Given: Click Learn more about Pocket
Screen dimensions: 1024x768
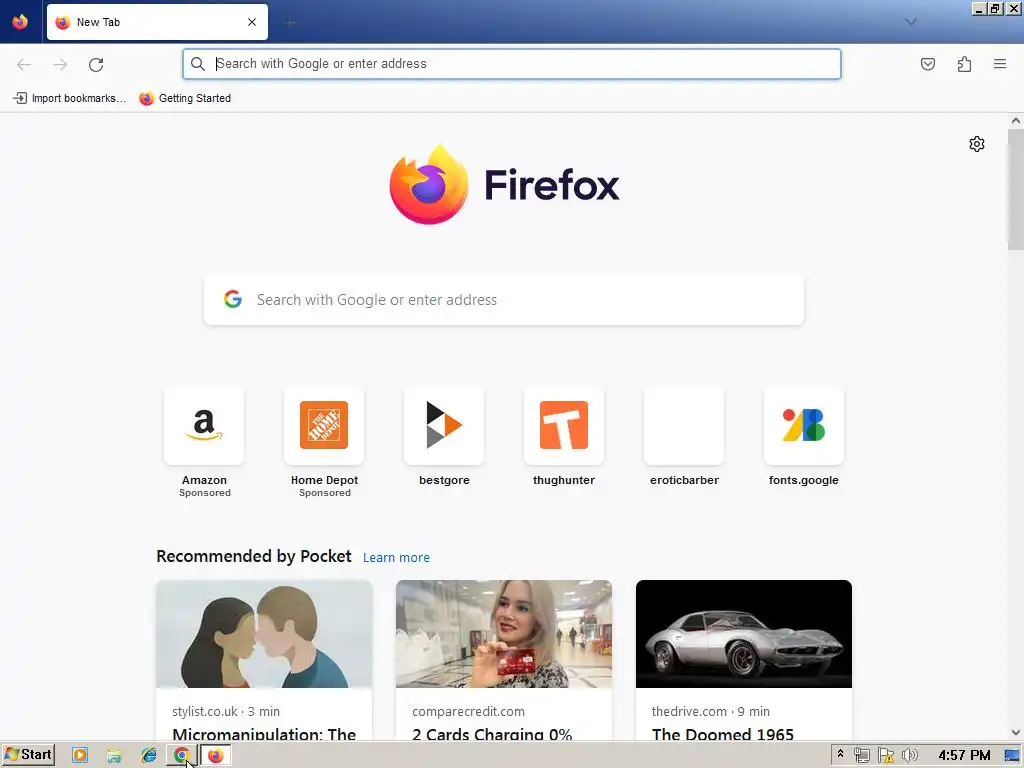Looking at the screenshot, I should 396,558.
